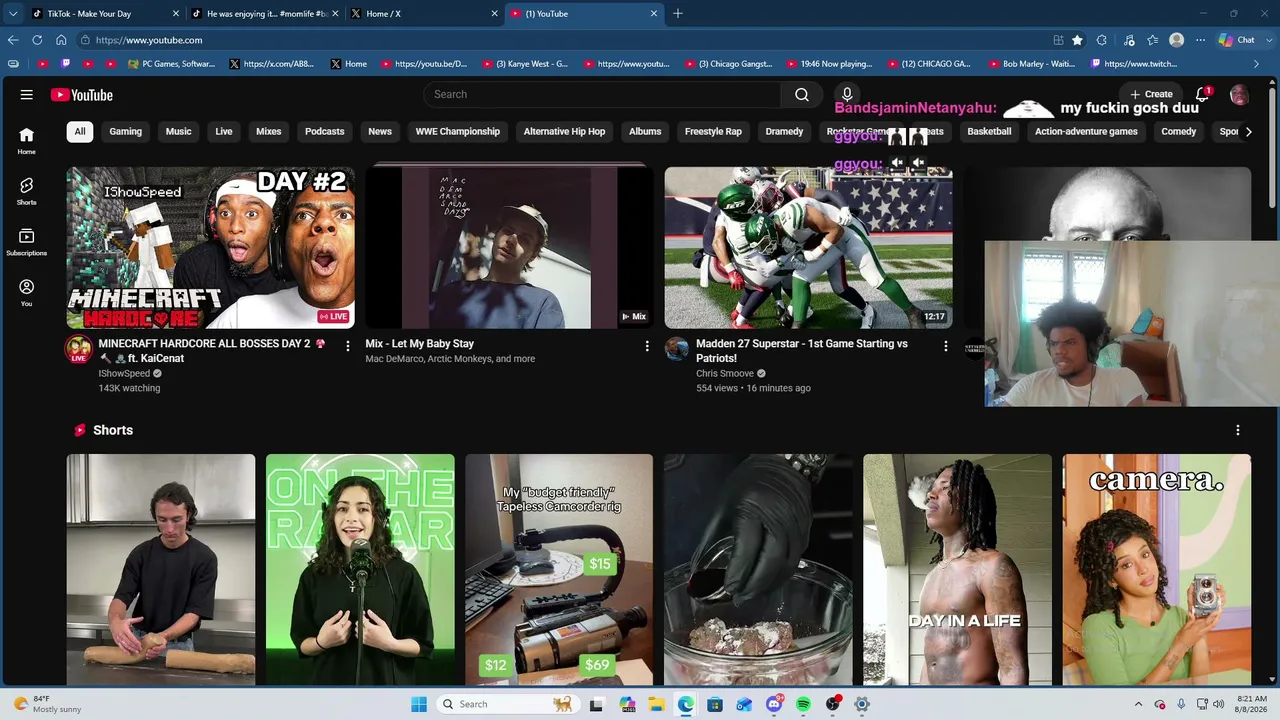Open the Madden 27 Superstar video title

(802, 351)
